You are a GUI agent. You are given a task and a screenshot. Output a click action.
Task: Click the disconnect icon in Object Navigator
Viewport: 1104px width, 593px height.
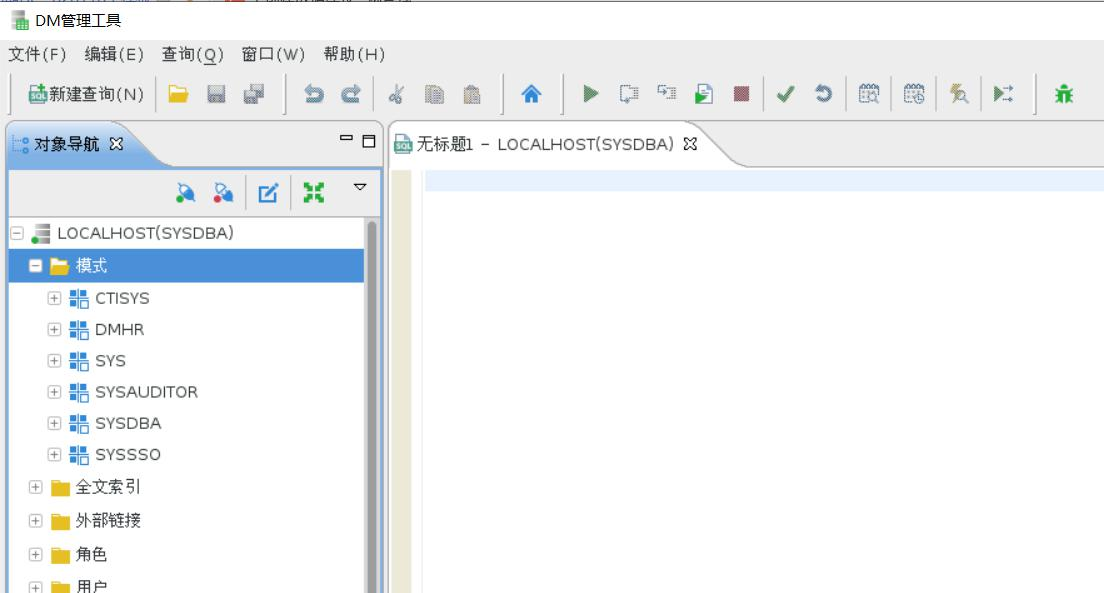click(223, 193)
